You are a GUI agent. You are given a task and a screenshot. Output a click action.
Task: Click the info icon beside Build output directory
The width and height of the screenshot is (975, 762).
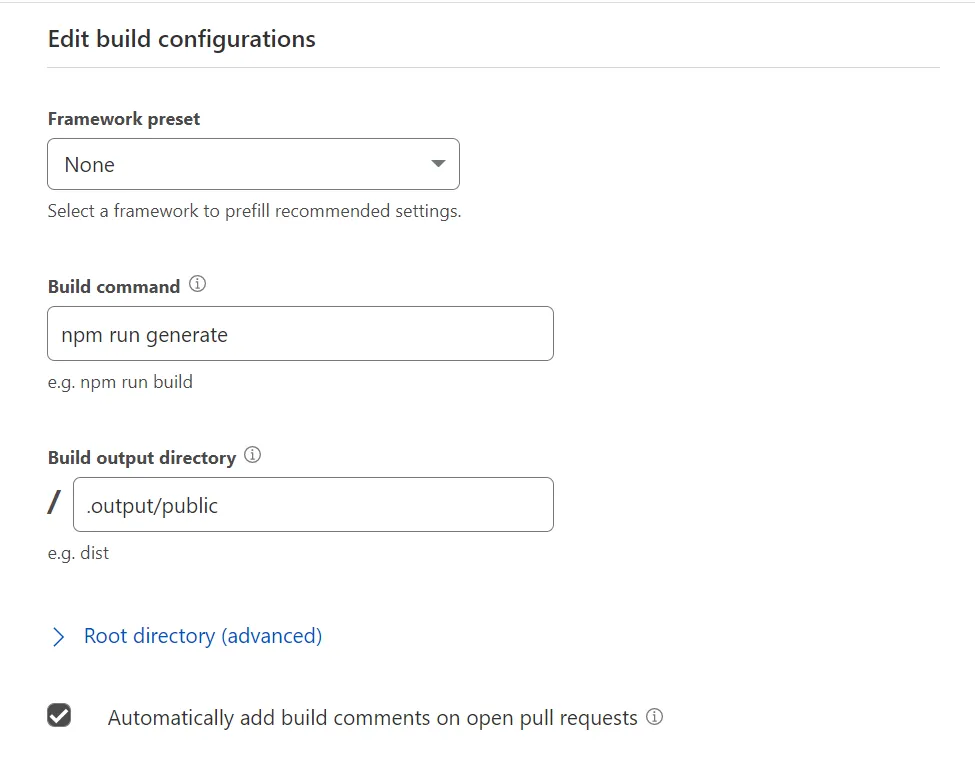pos(253,456)
